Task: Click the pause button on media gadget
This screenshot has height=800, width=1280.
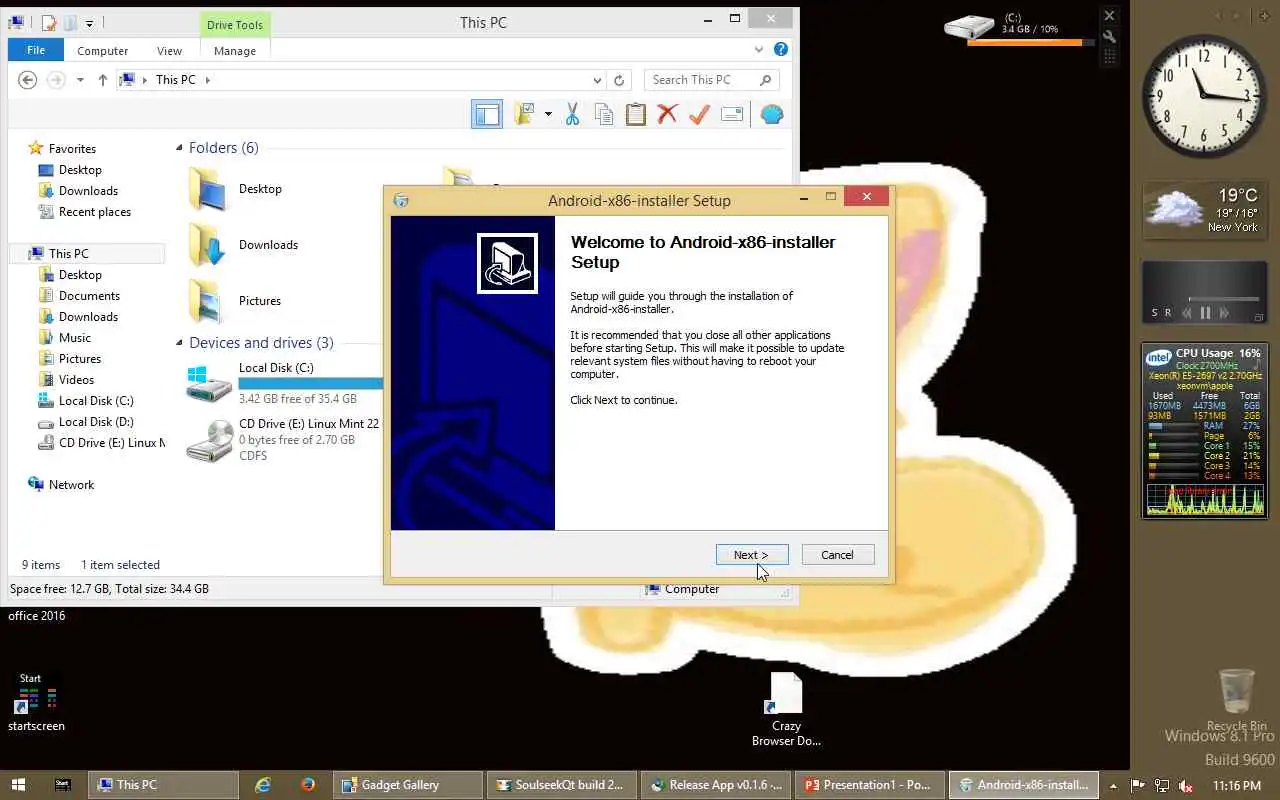Action: click(x=1205, y=313)
